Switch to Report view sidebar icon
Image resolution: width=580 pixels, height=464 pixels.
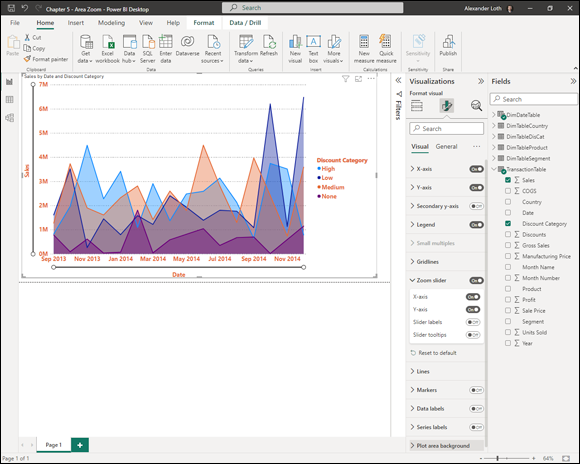pyautogui.click(x=10, y=82)
